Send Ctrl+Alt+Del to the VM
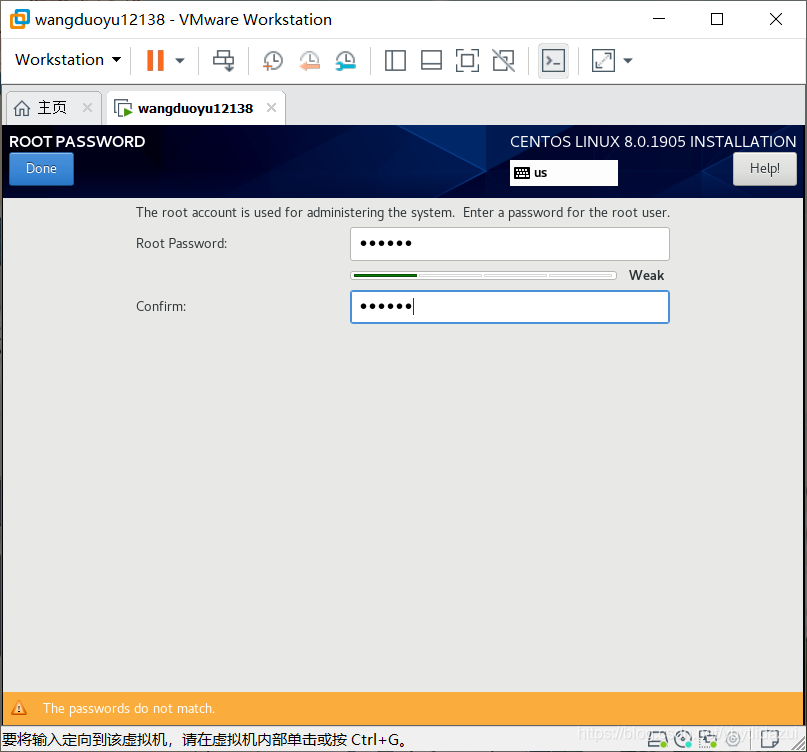The image size is (807, 752). pos(223,60)
